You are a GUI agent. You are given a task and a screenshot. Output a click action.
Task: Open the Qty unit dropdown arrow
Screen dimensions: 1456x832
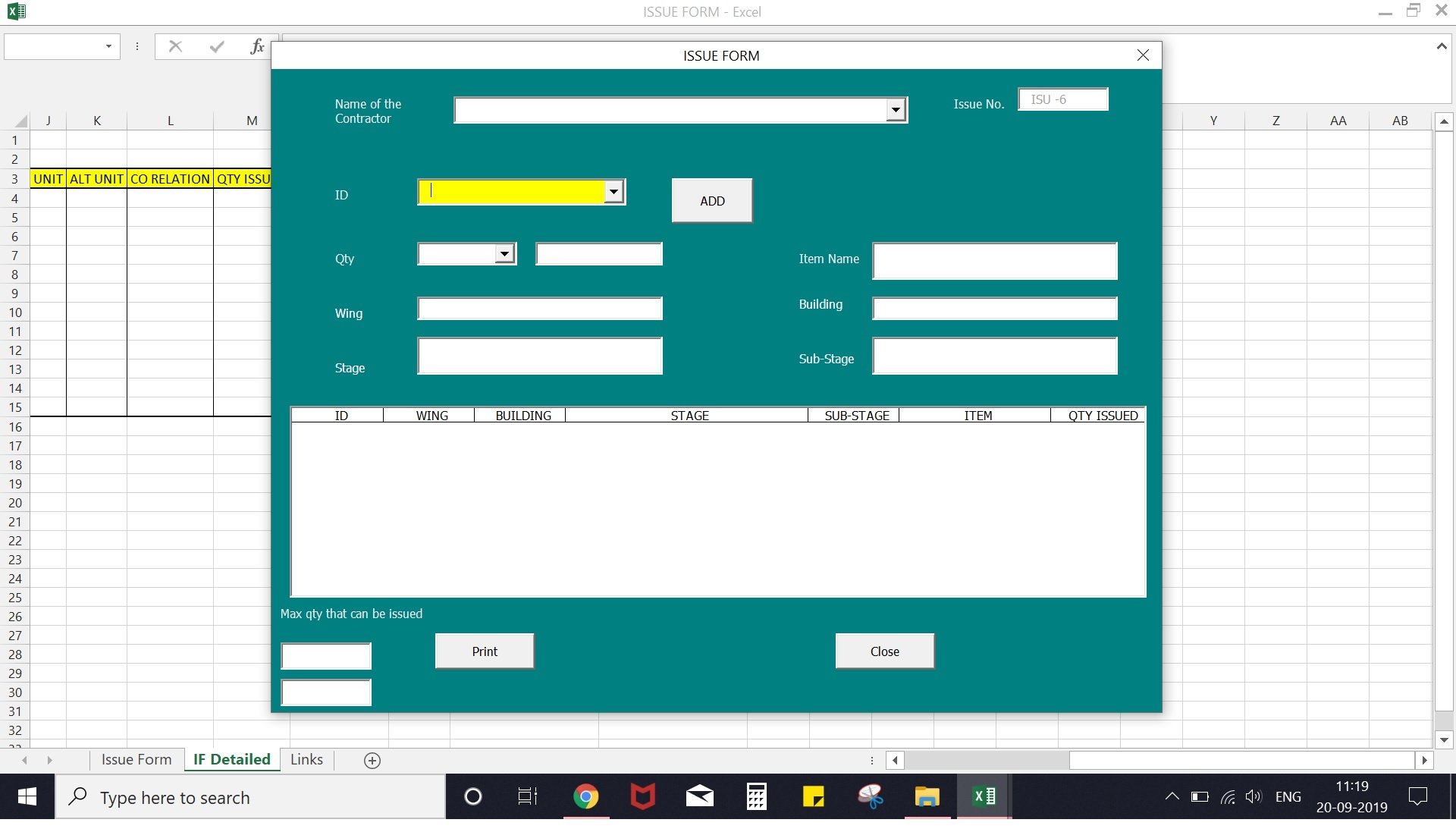(504, 253)
